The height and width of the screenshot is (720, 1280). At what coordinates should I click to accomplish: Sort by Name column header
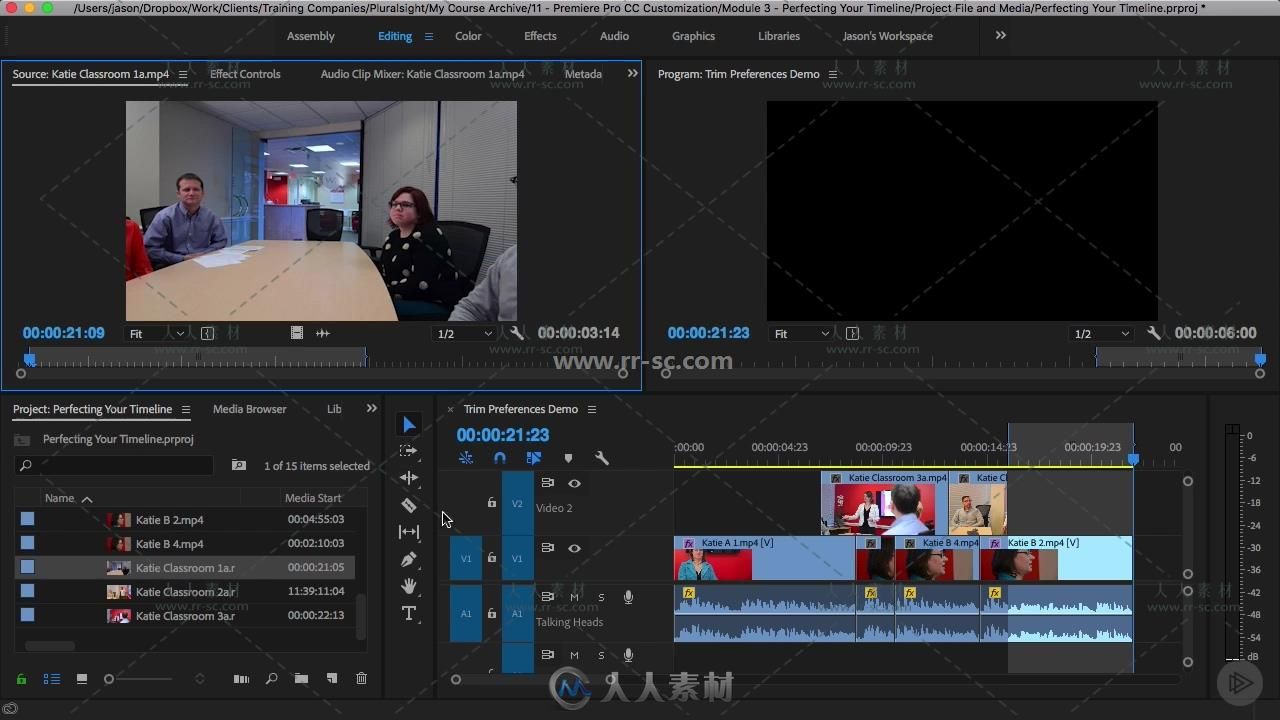(x=60, y=498)
